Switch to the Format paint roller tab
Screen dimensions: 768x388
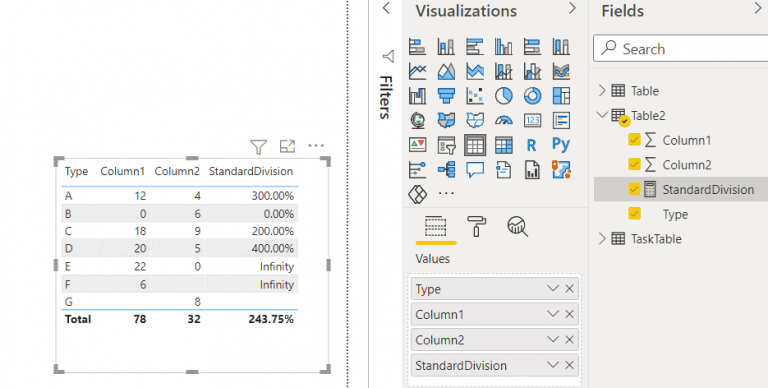477,226
